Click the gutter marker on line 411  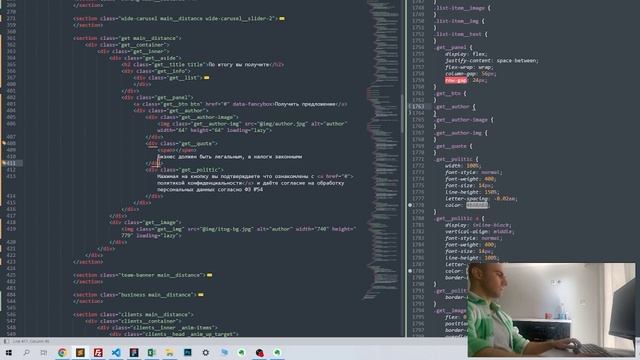[x=4, y=163]
